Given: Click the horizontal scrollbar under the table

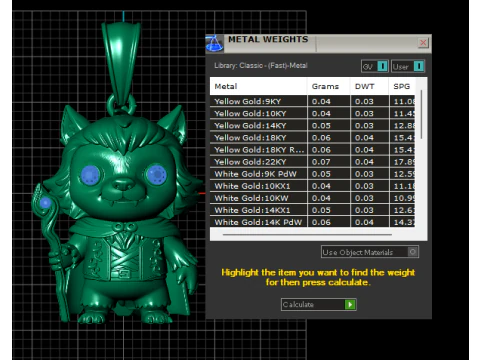Looking at the screenshot, I should (307, 235).
